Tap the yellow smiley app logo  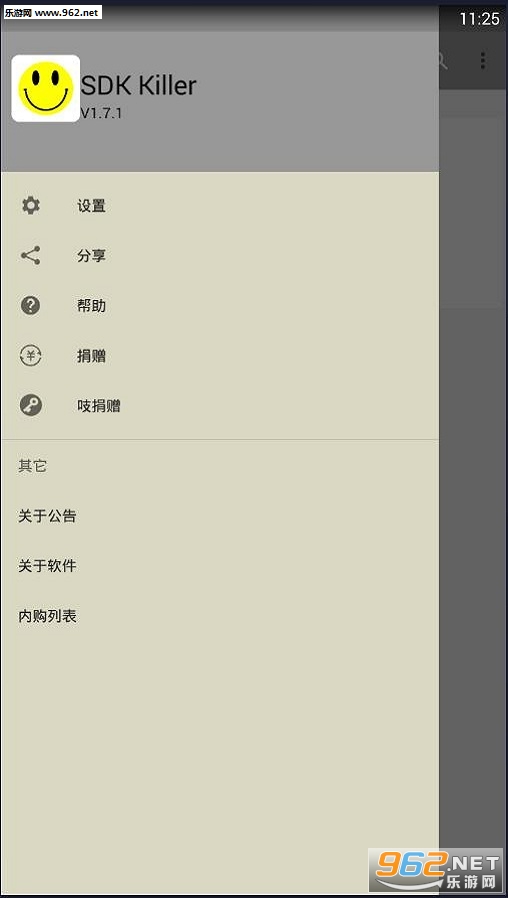point(46,88)
